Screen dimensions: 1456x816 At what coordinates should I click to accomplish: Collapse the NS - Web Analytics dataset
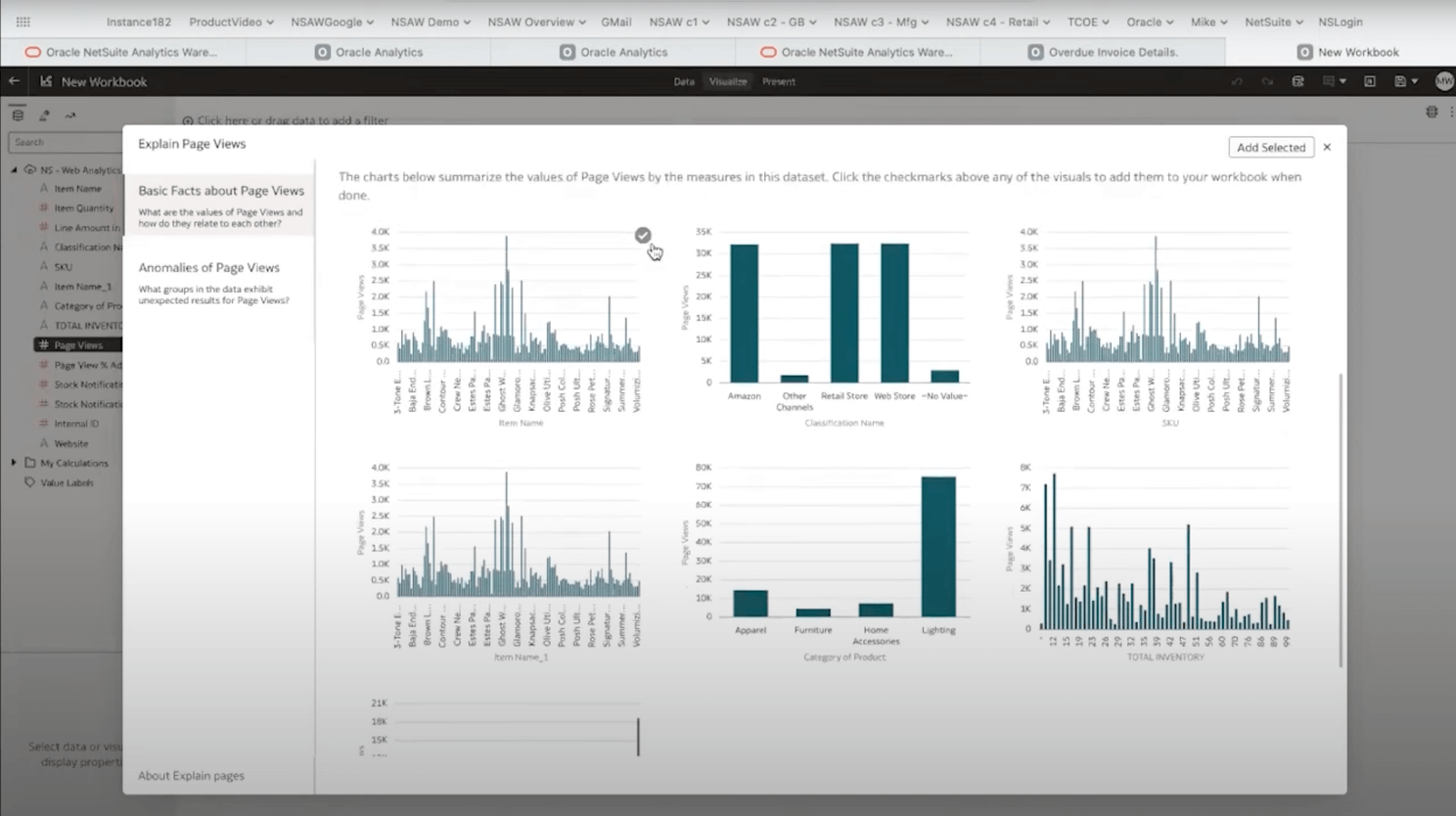coord(15,170)
